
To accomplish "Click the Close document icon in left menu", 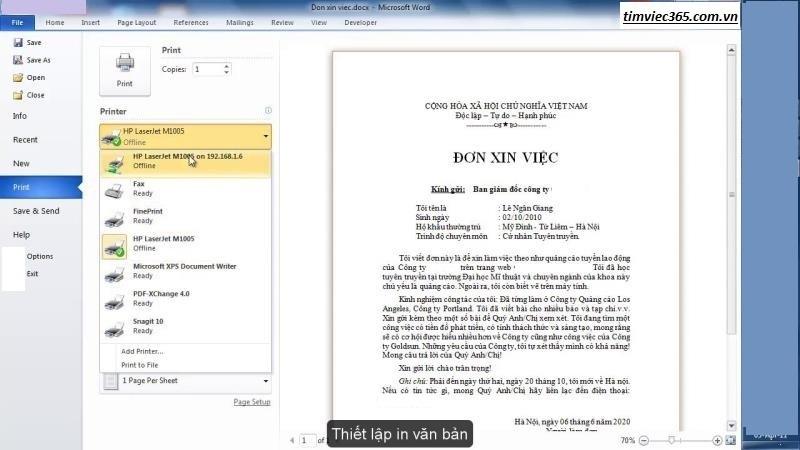I will point(18,95).
